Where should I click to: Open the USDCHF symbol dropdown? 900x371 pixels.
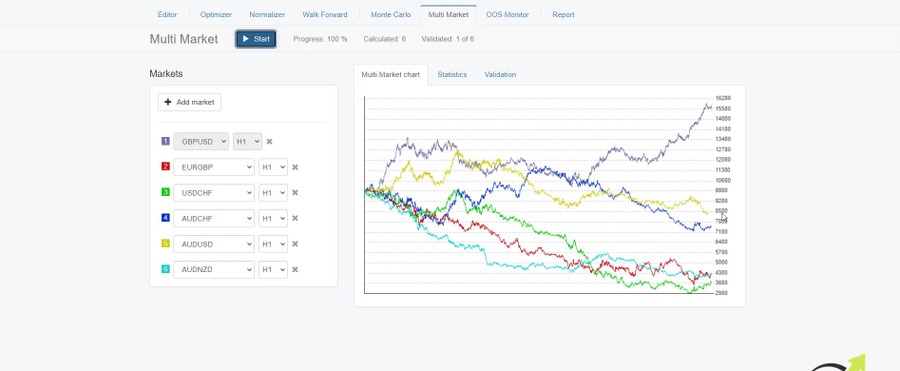(214, 193)
